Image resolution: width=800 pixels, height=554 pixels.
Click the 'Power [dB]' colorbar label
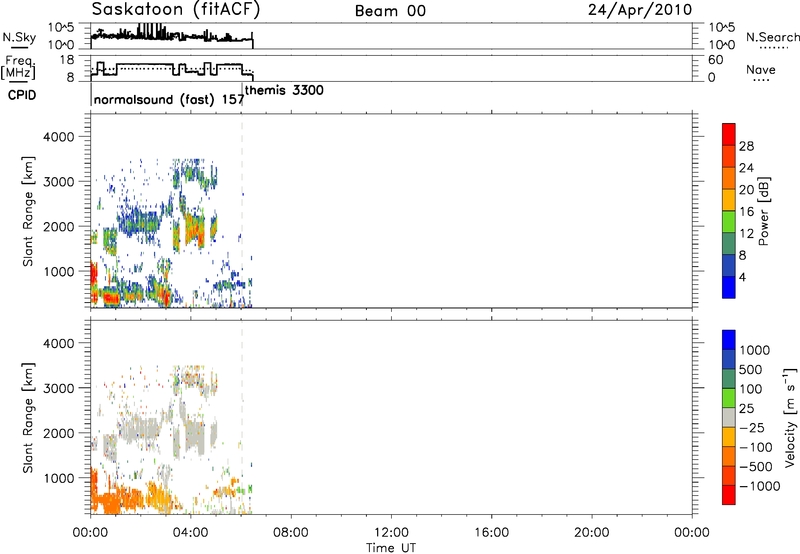763,211
